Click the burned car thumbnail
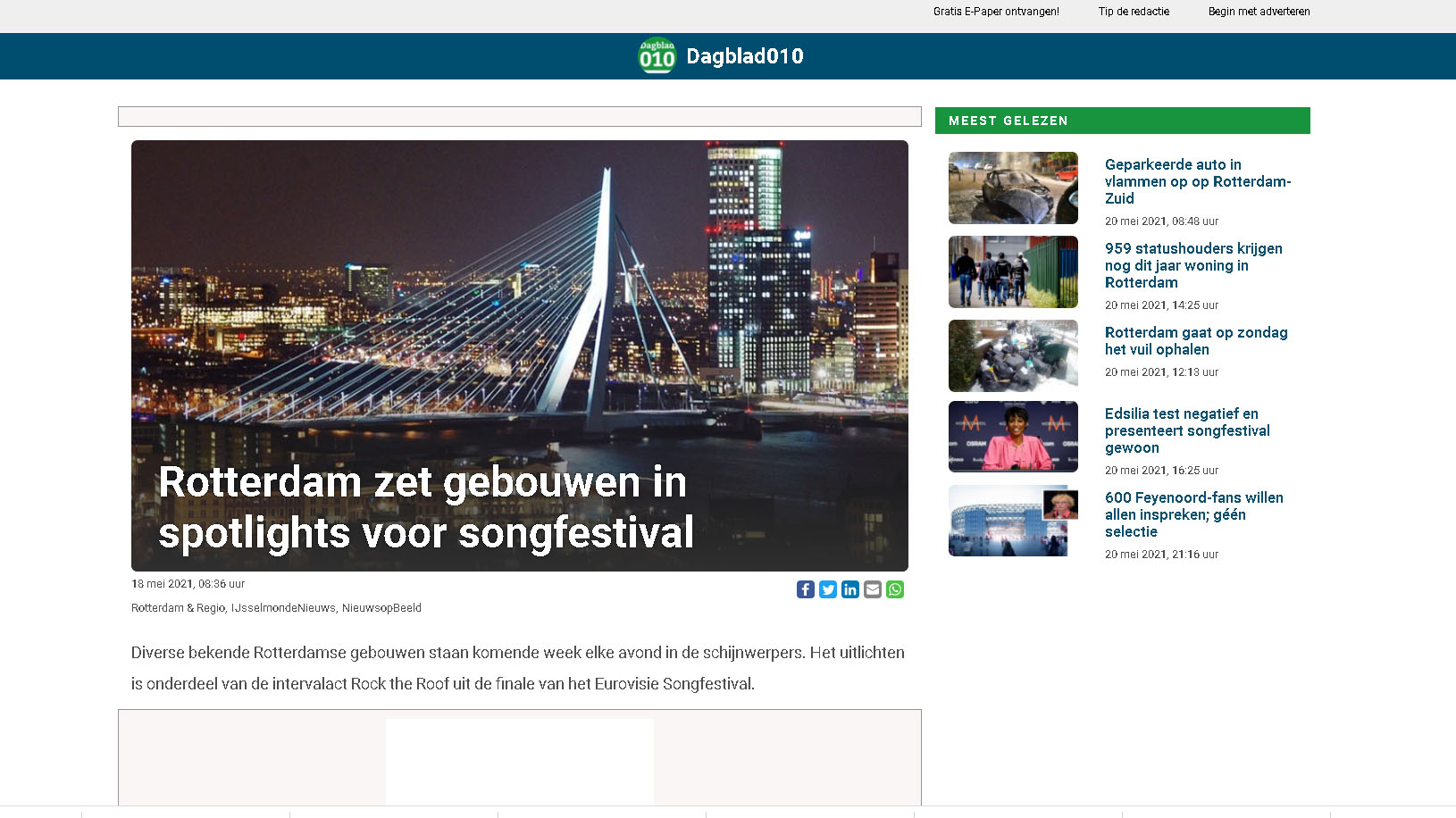The width and height of the screenshot is (1456, 818). point(1013,188)
